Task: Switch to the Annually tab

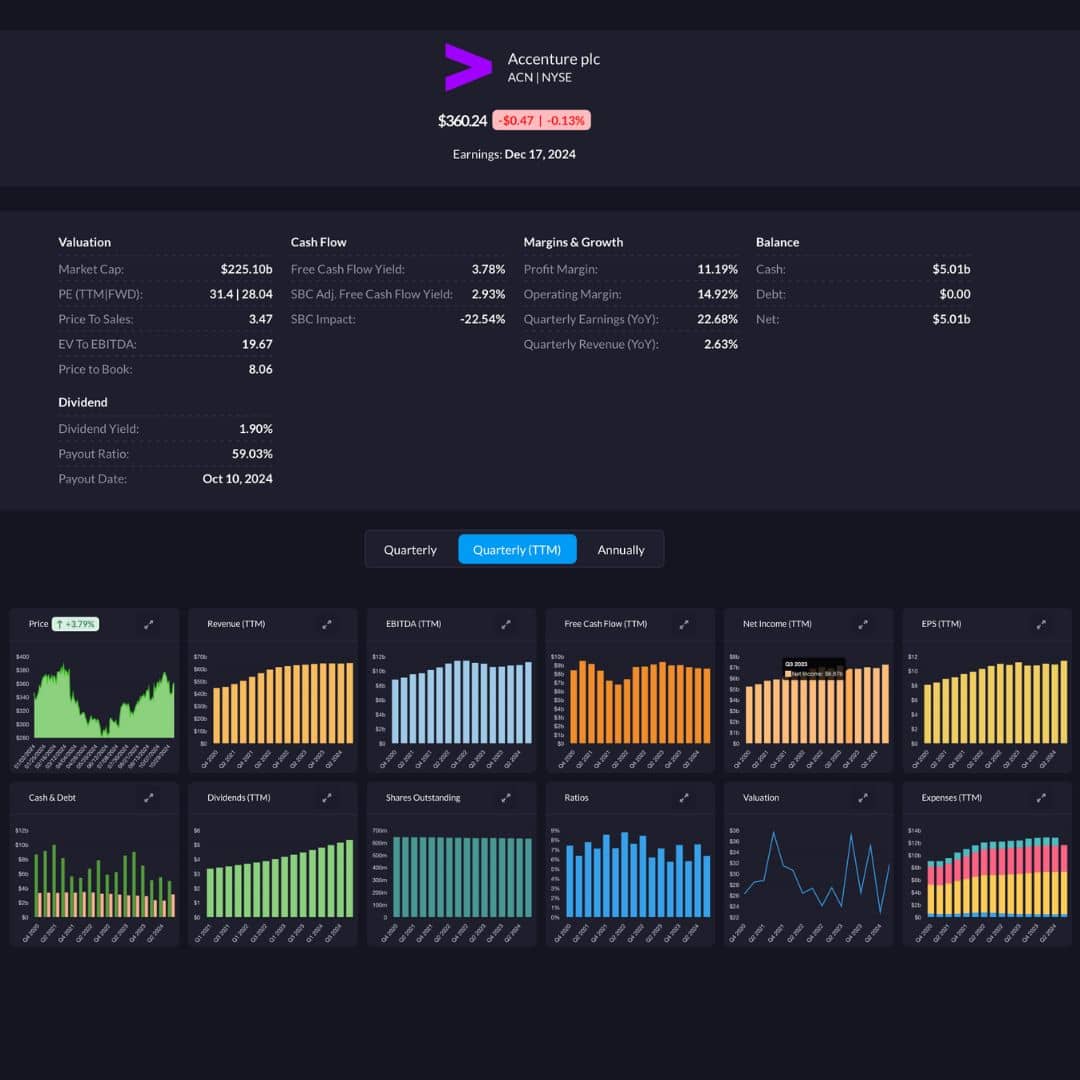Action: point(621,550)
